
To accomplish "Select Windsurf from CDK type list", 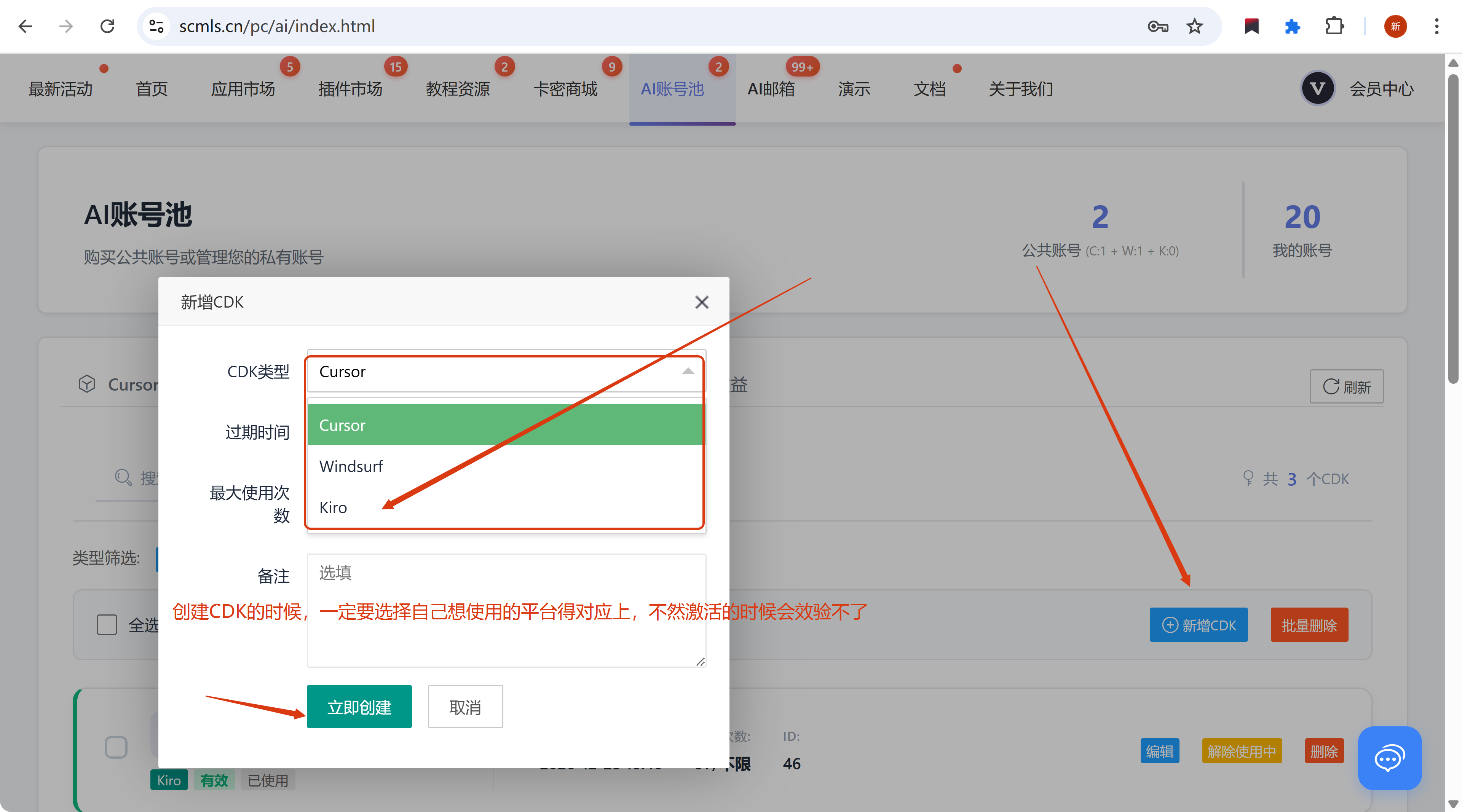I will click(351, 466).
